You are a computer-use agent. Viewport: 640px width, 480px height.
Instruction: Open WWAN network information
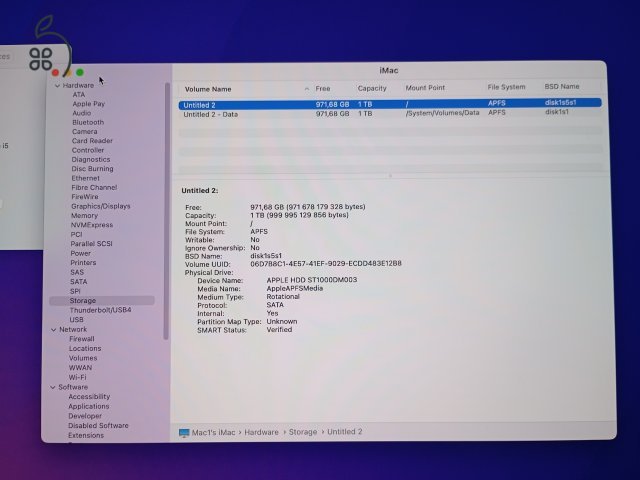click(80, 368)
